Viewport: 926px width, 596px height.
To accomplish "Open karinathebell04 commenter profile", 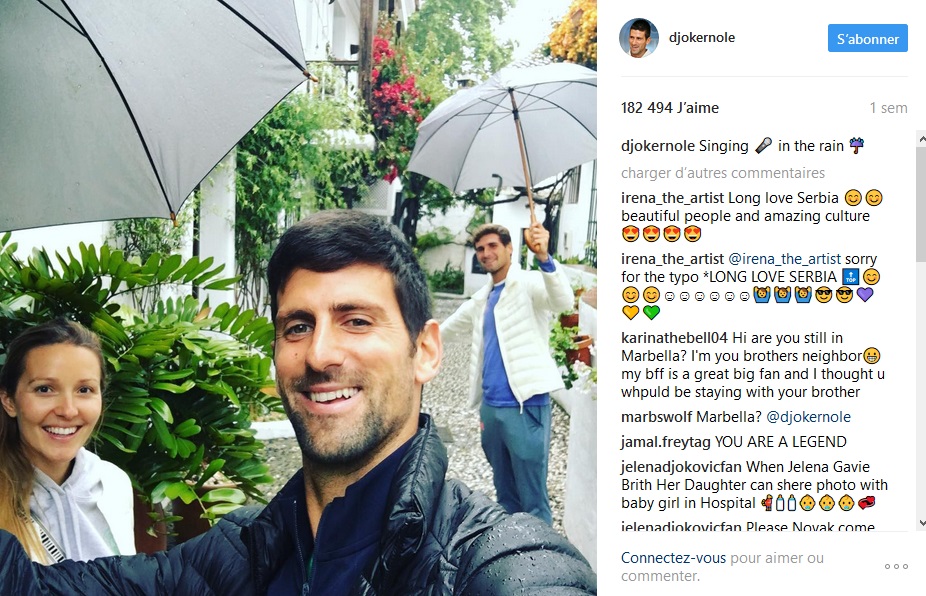I will (674, 338).
